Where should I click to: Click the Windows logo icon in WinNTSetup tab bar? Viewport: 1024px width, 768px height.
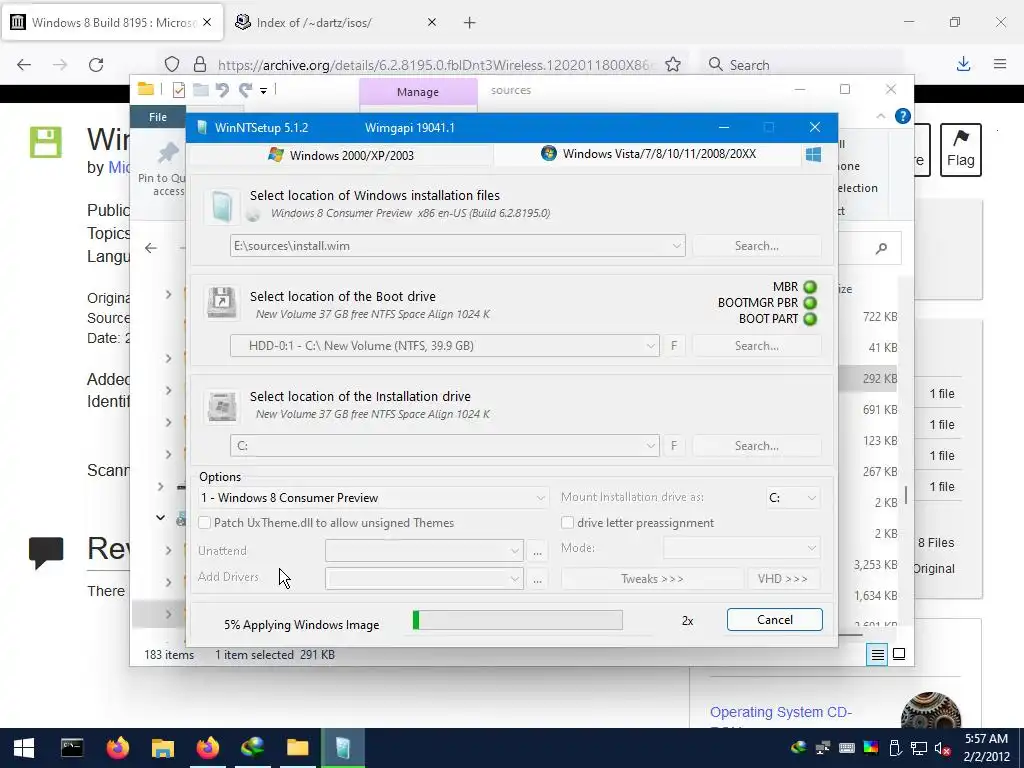coord(813,155)
